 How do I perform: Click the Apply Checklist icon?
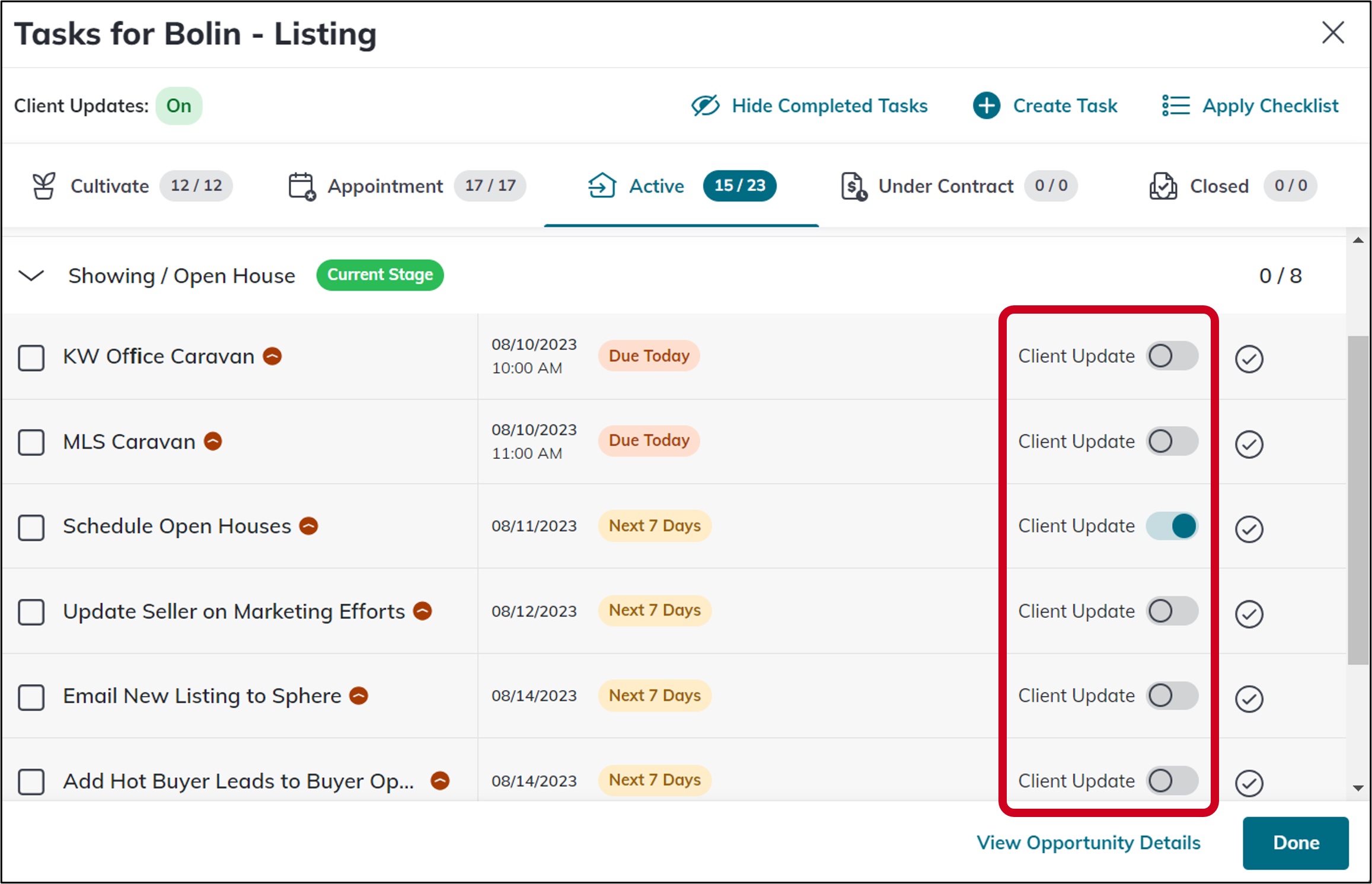(x=1176, y=106)
